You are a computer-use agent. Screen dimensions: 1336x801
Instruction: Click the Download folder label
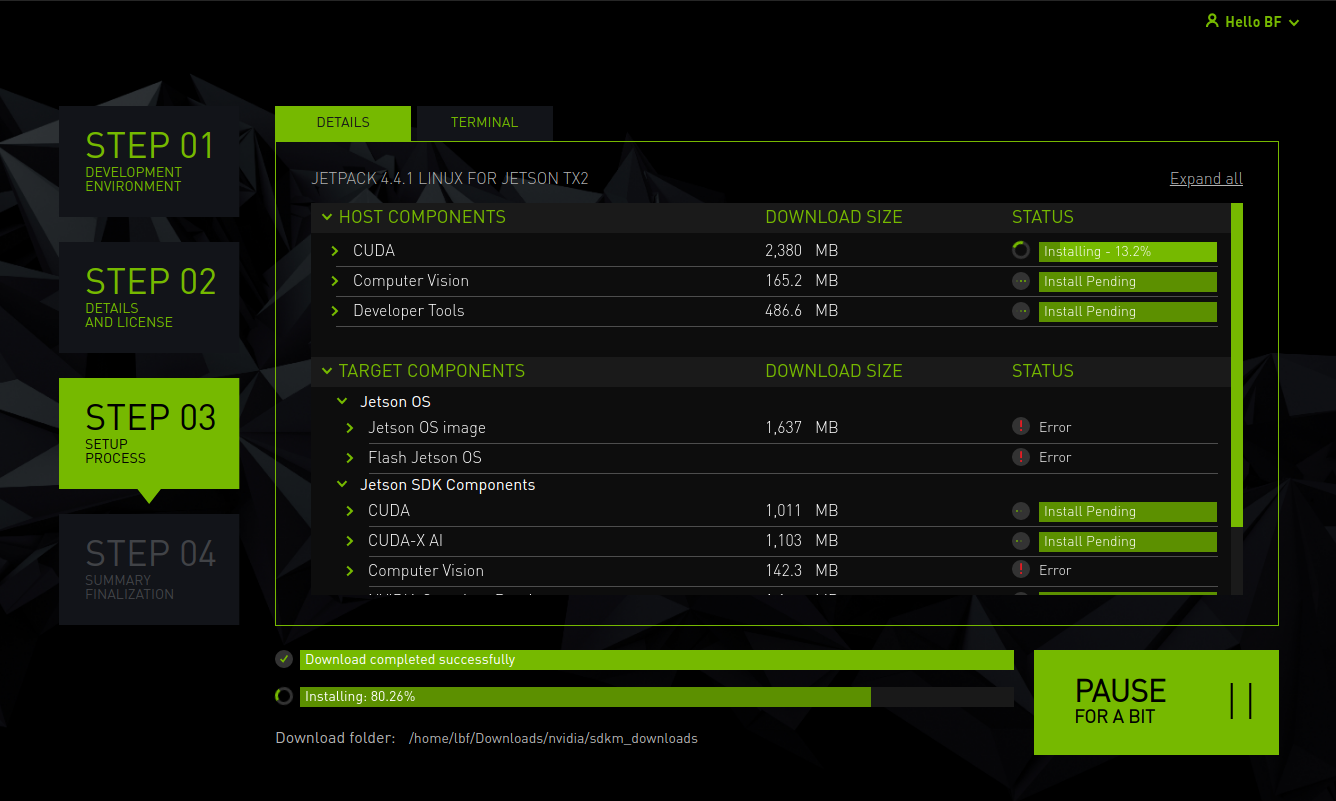tap(336, 739)
